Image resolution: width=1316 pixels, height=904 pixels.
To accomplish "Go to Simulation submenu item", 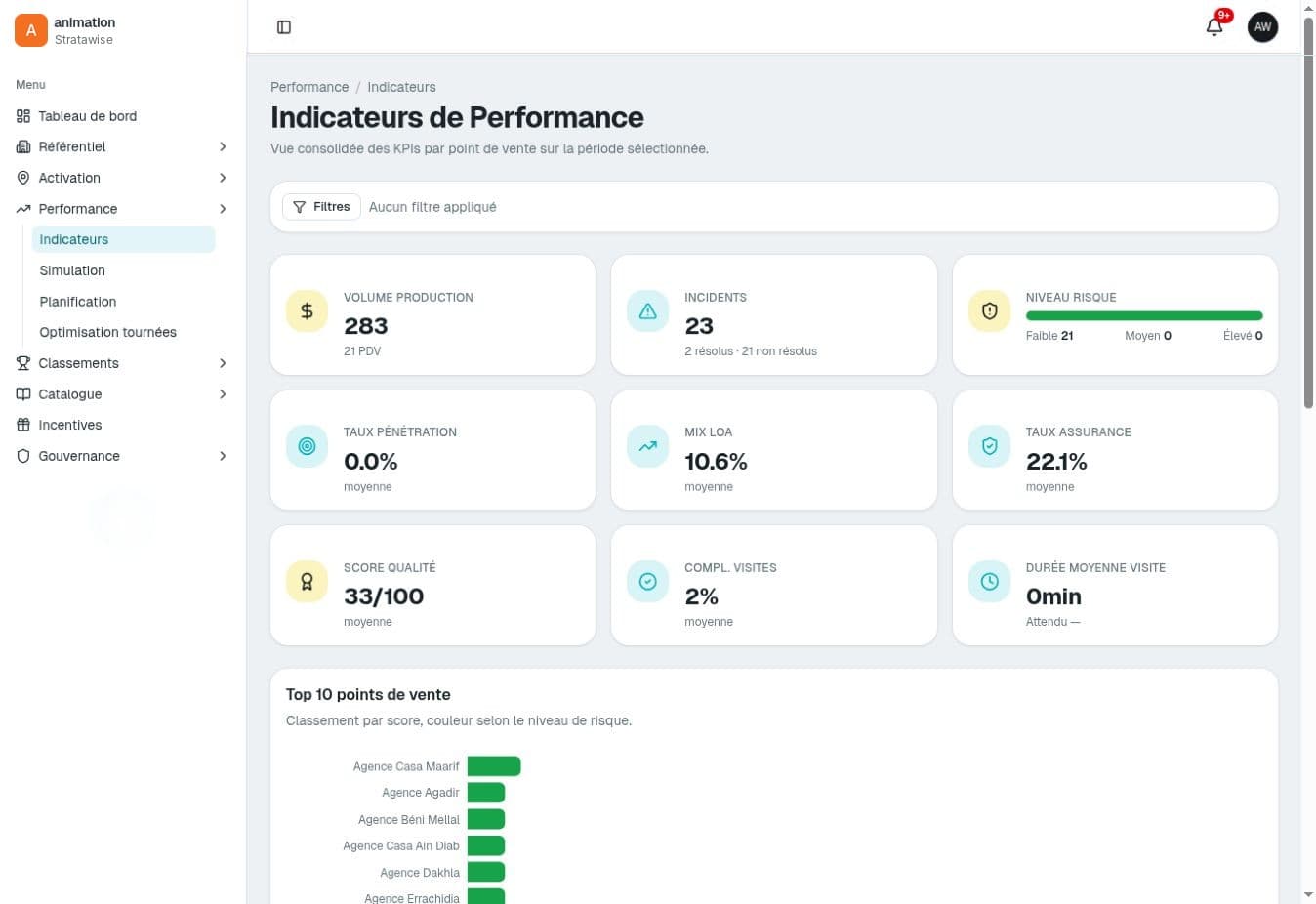I will coord(123,270).
